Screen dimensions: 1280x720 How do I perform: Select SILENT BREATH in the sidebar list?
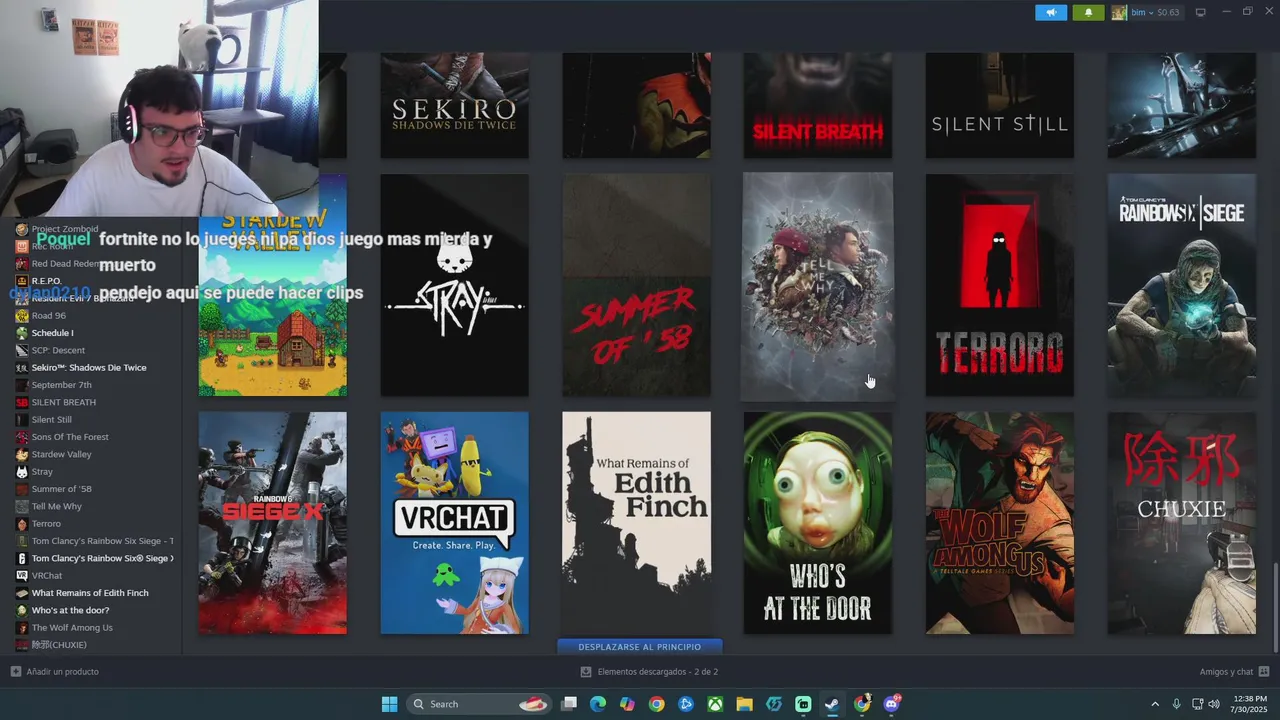[64, 402]
